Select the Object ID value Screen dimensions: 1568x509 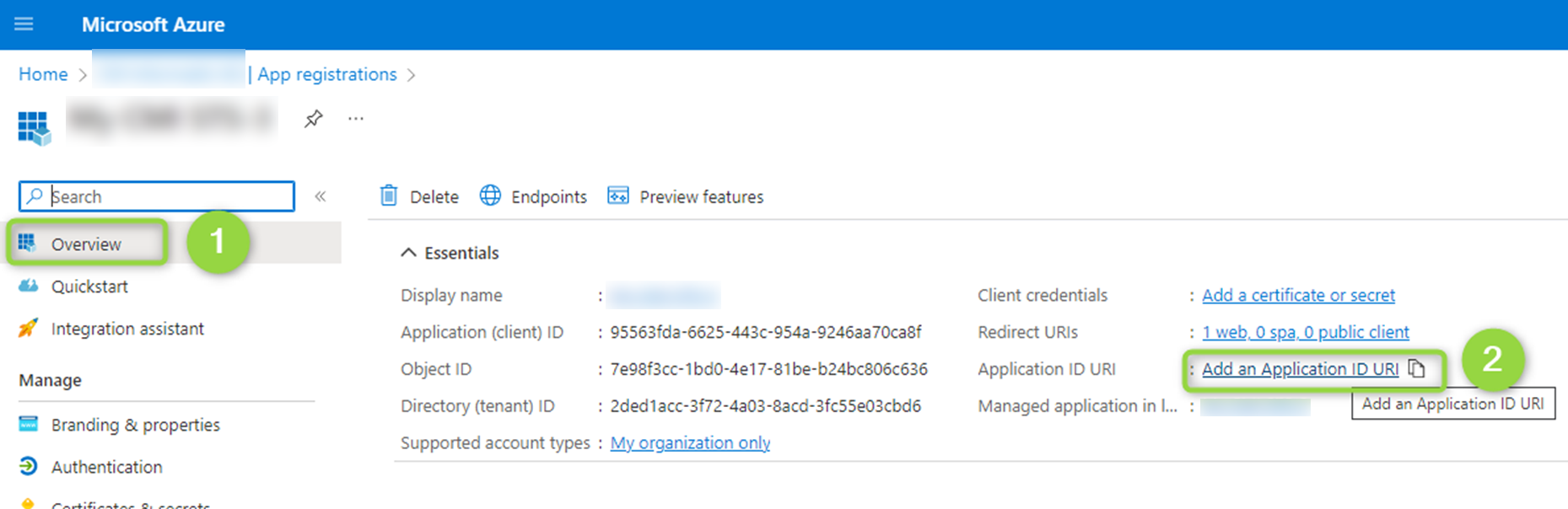click(x=768, y=369)
